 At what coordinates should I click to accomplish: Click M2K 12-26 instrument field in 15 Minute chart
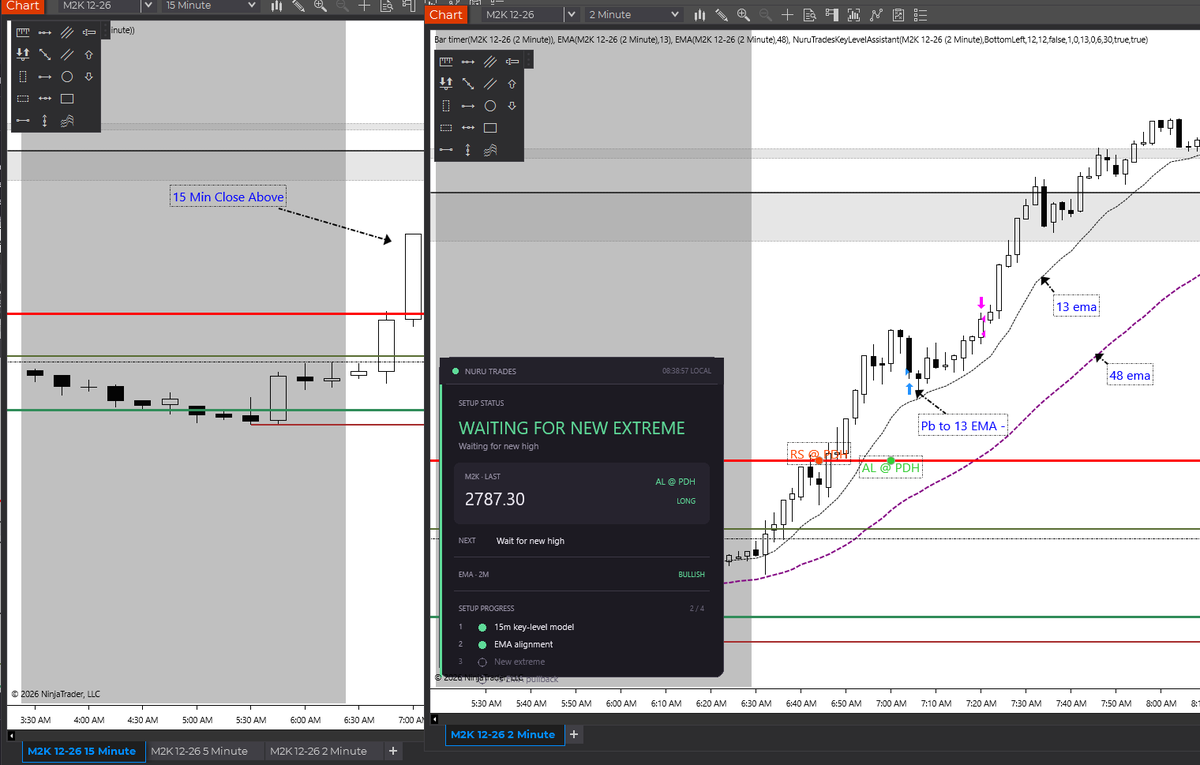point(98,6)
